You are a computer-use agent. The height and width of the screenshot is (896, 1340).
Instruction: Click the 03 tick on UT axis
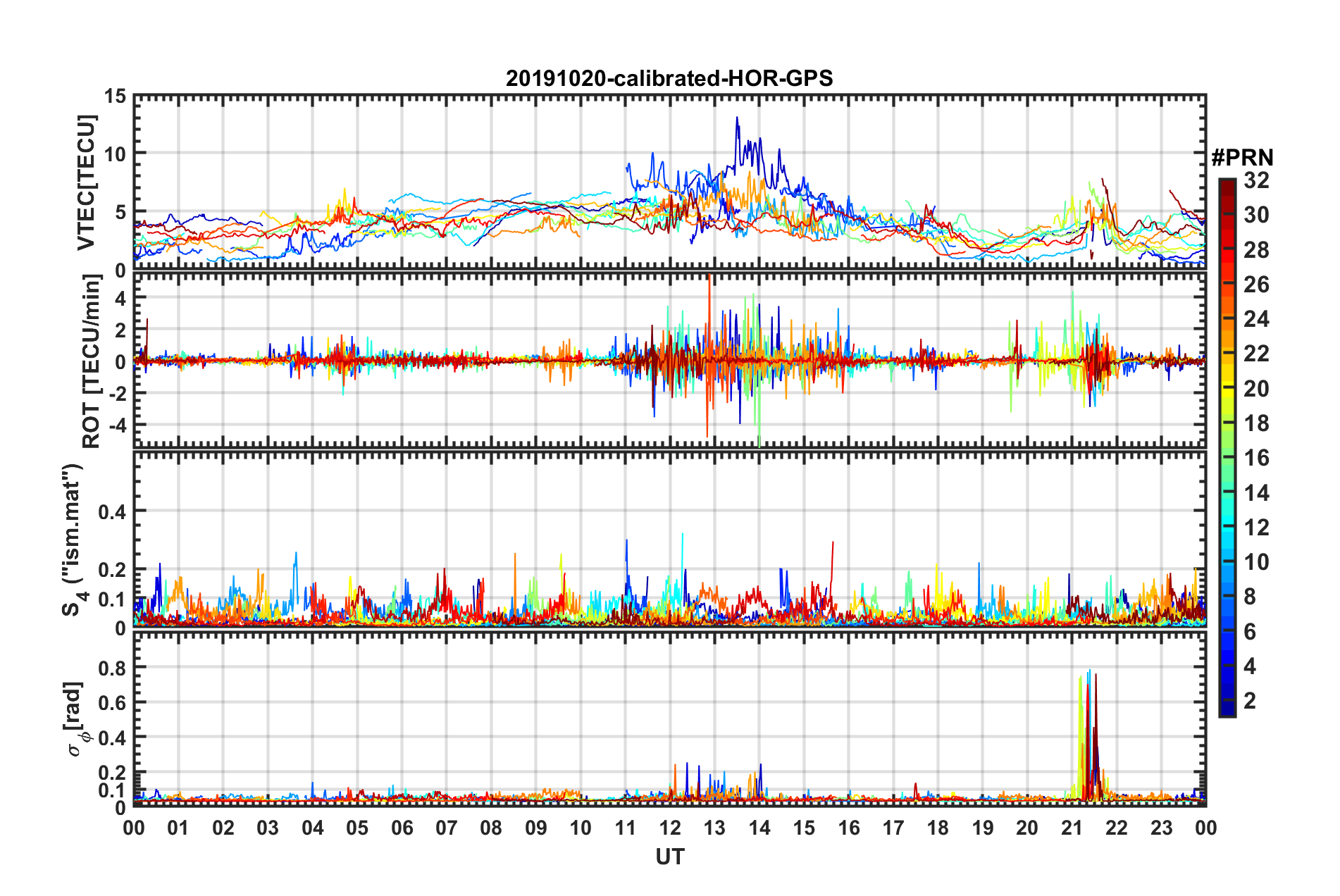(268, 828)
